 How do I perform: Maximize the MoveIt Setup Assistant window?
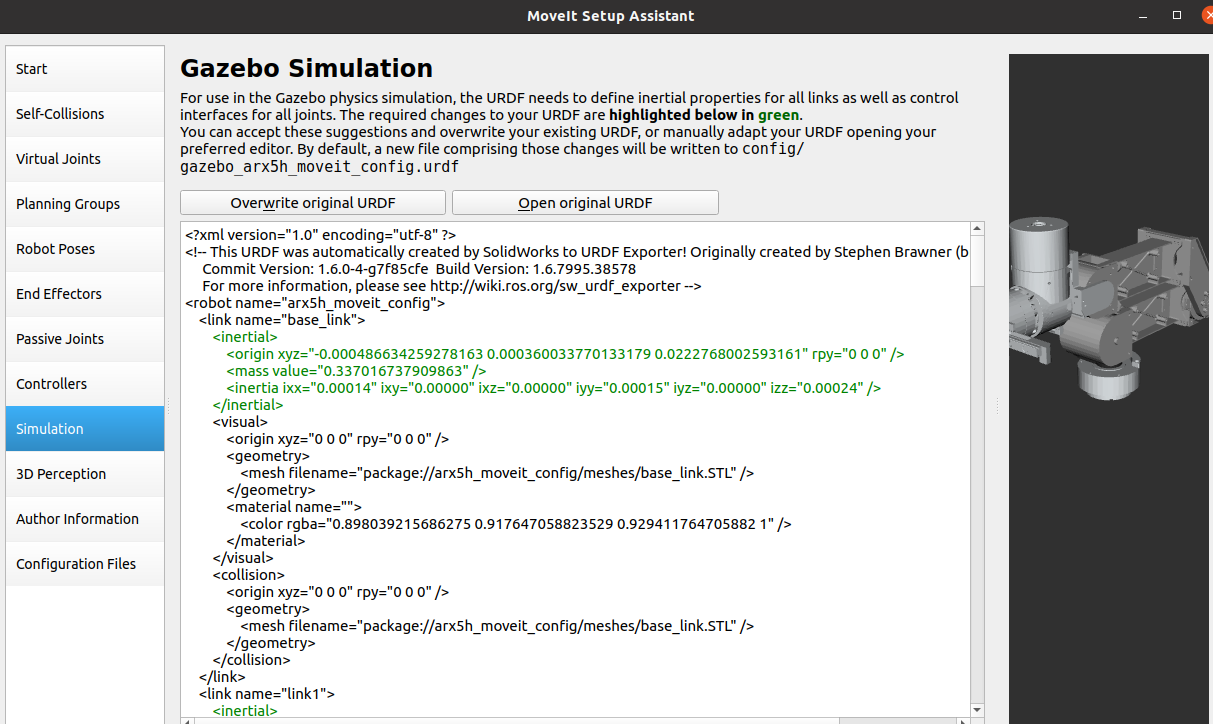click(x=1177, y=15)
